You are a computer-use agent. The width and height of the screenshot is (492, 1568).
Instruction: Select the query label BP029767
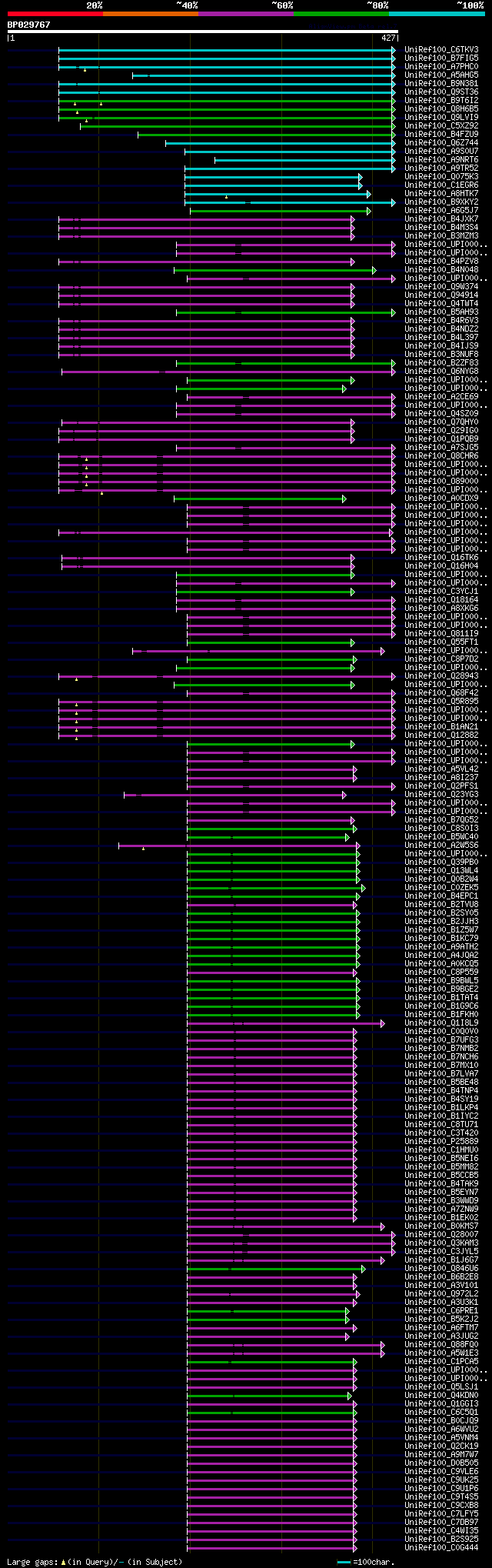(x=29, y=25)
